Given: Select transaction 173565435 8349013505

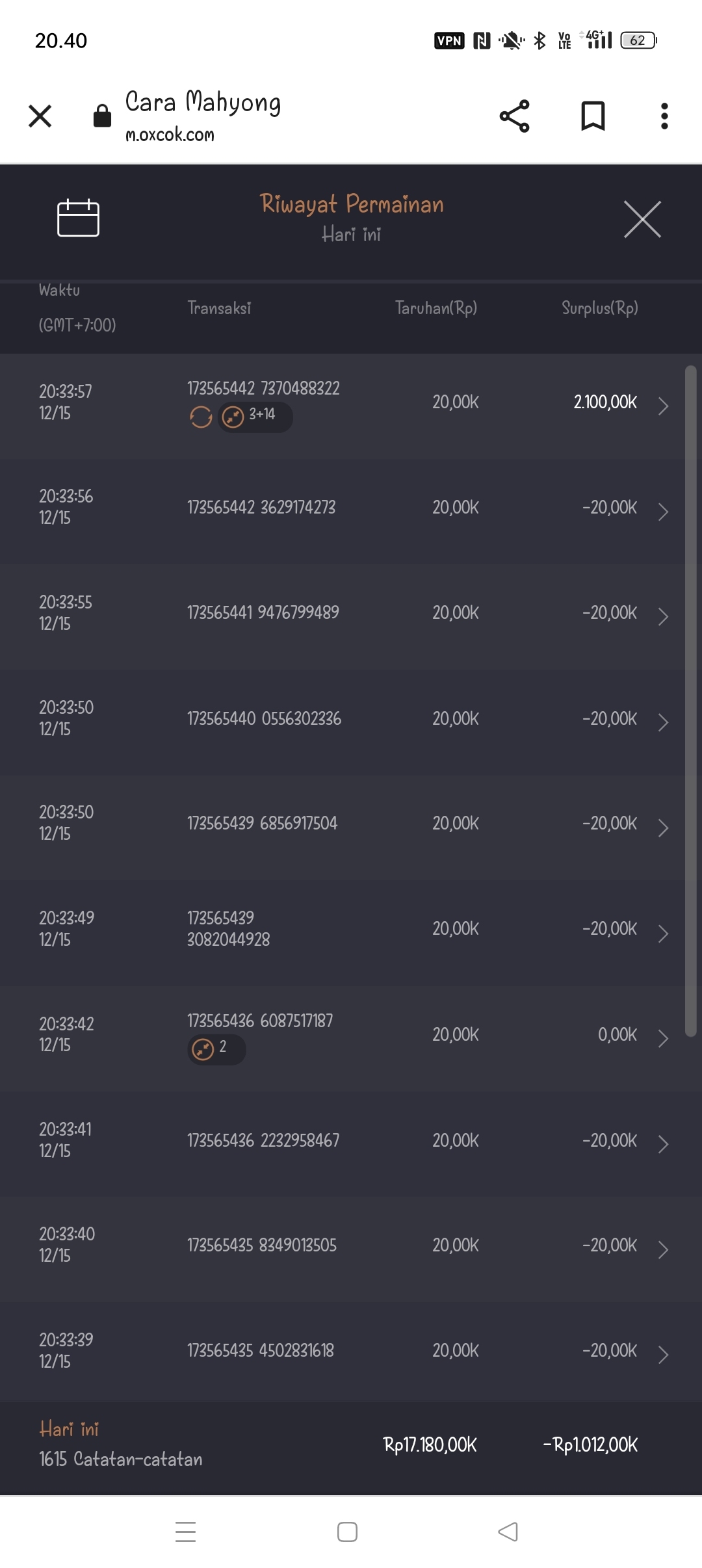Looking at the screenshot, I should 261,1245.
